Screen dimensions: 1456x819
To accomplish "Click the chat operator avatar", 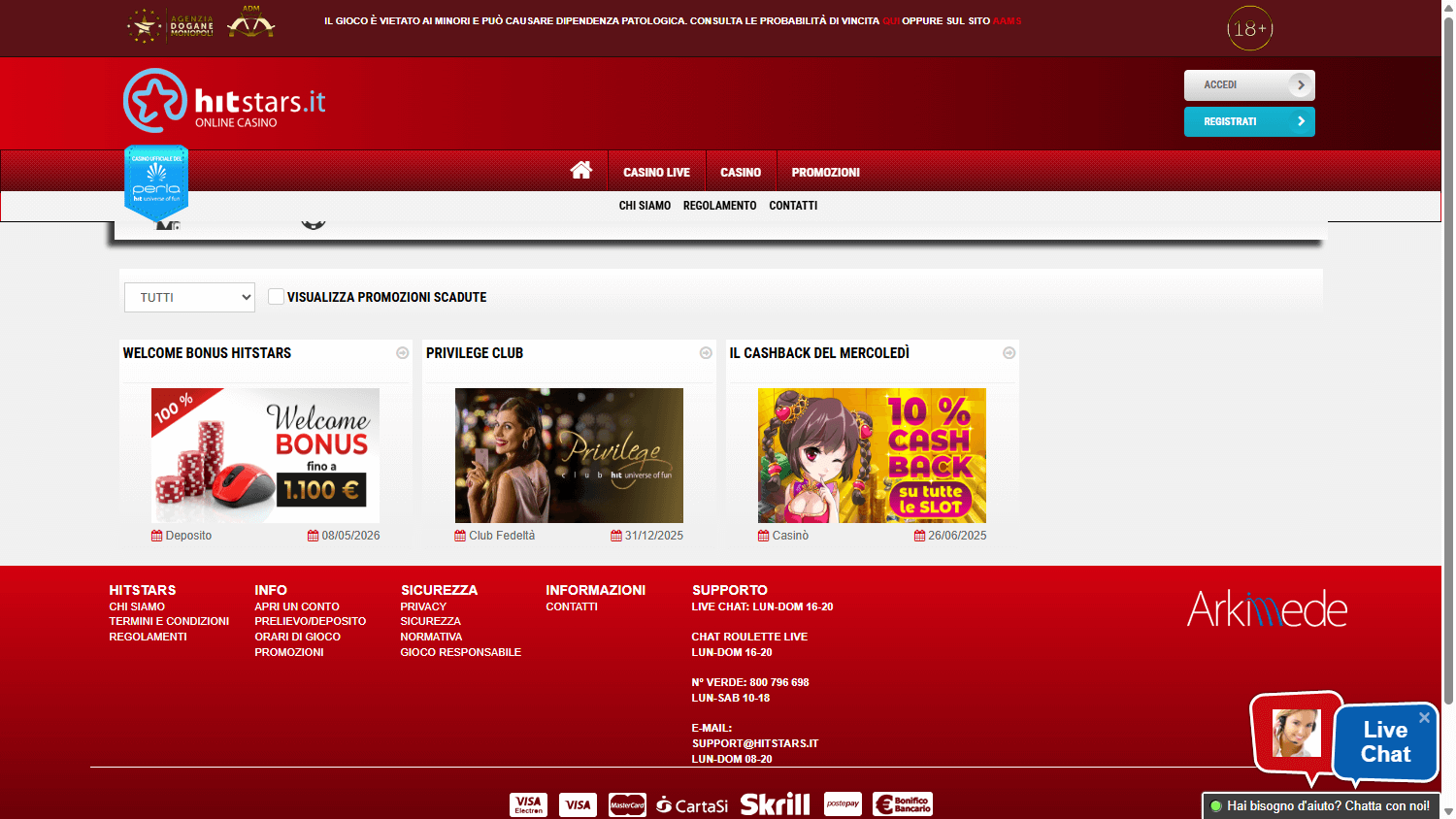I will point(1297,733).
